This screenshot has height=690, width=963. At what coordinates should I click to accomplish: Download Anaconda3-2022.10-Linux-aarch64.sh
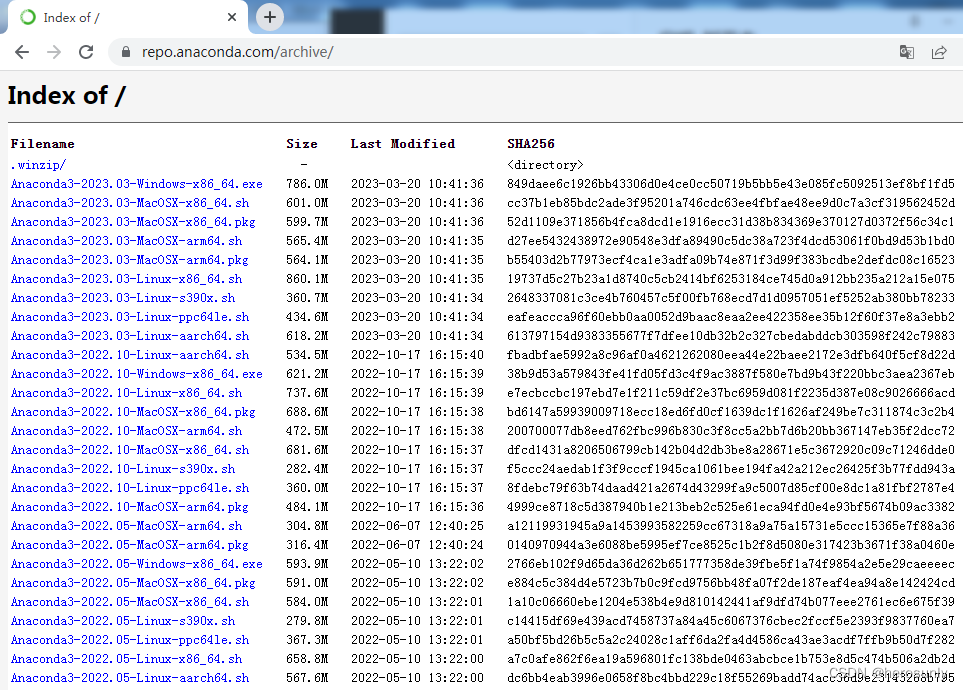pyautogui.click(x=130, y=355)
